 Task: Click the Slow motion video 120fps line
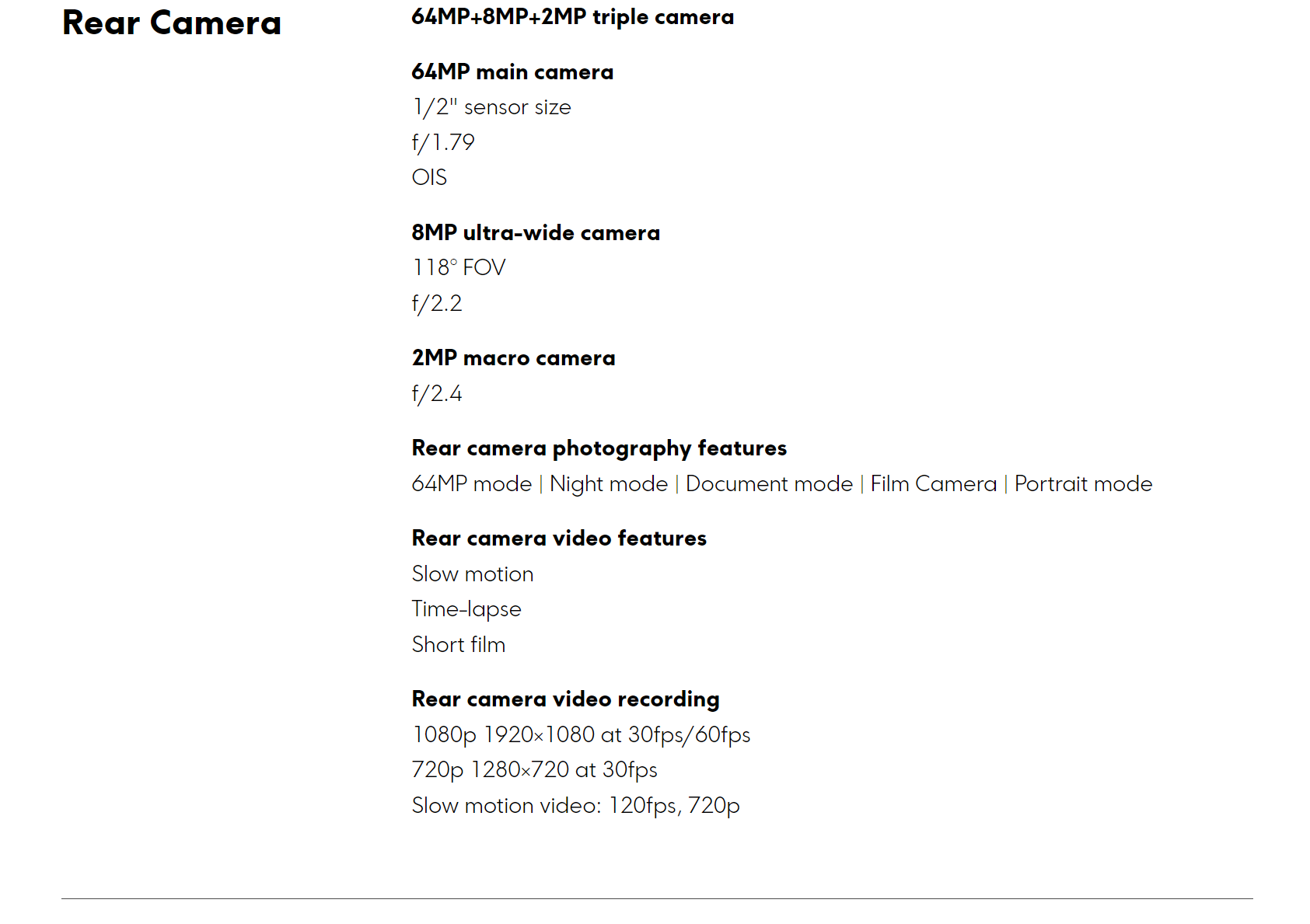pyautogui.click(x=575, y=806)
